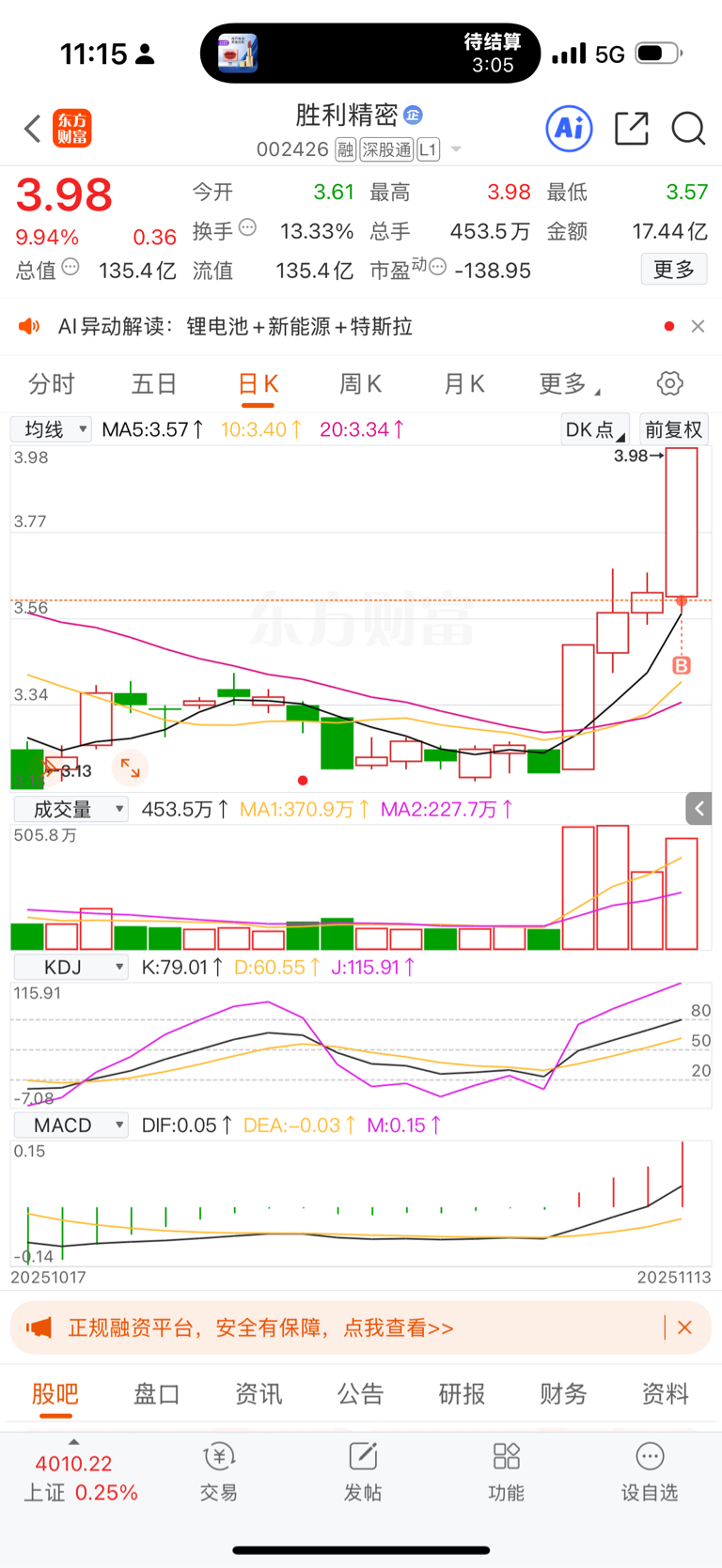
Task: Switch to 公告 tab
Action: click(x=360, y=1393)
